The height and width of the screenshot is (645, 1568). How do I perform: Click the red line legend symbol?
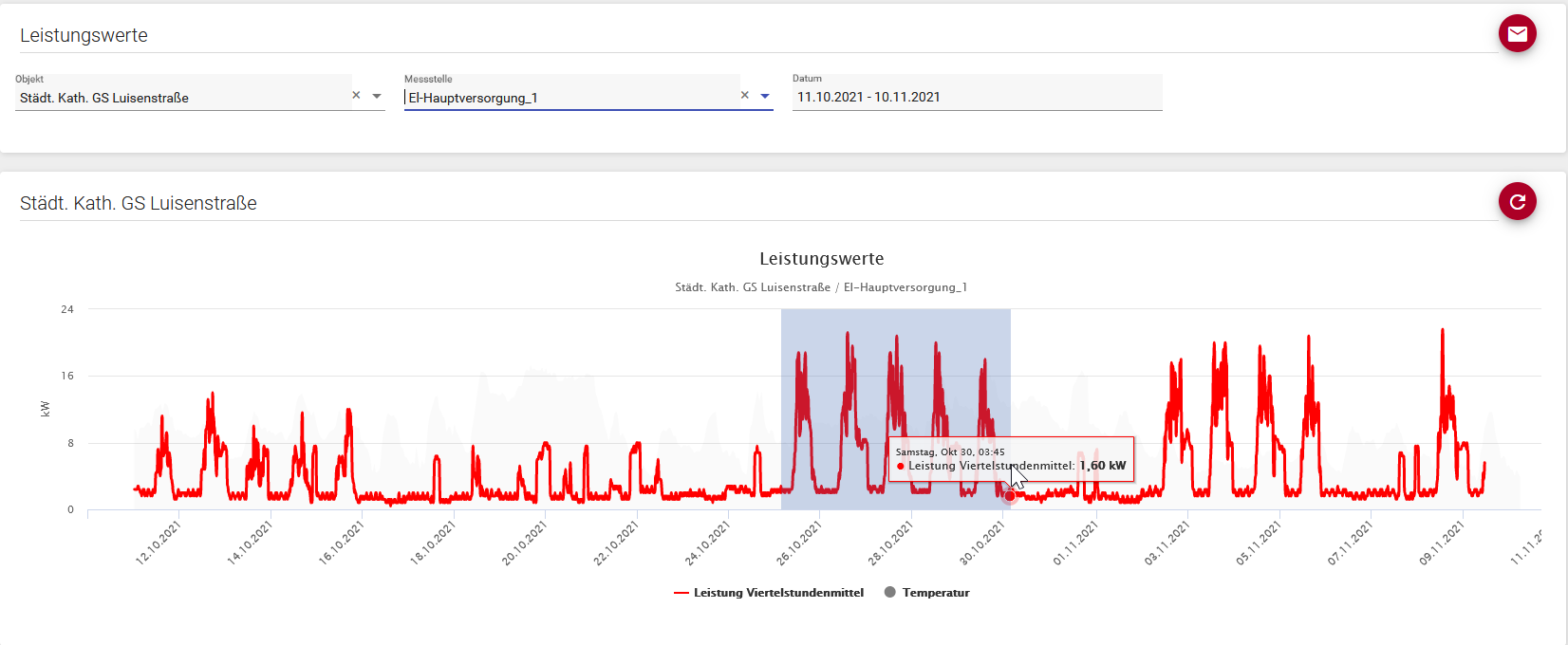click(x=681, y=593)
